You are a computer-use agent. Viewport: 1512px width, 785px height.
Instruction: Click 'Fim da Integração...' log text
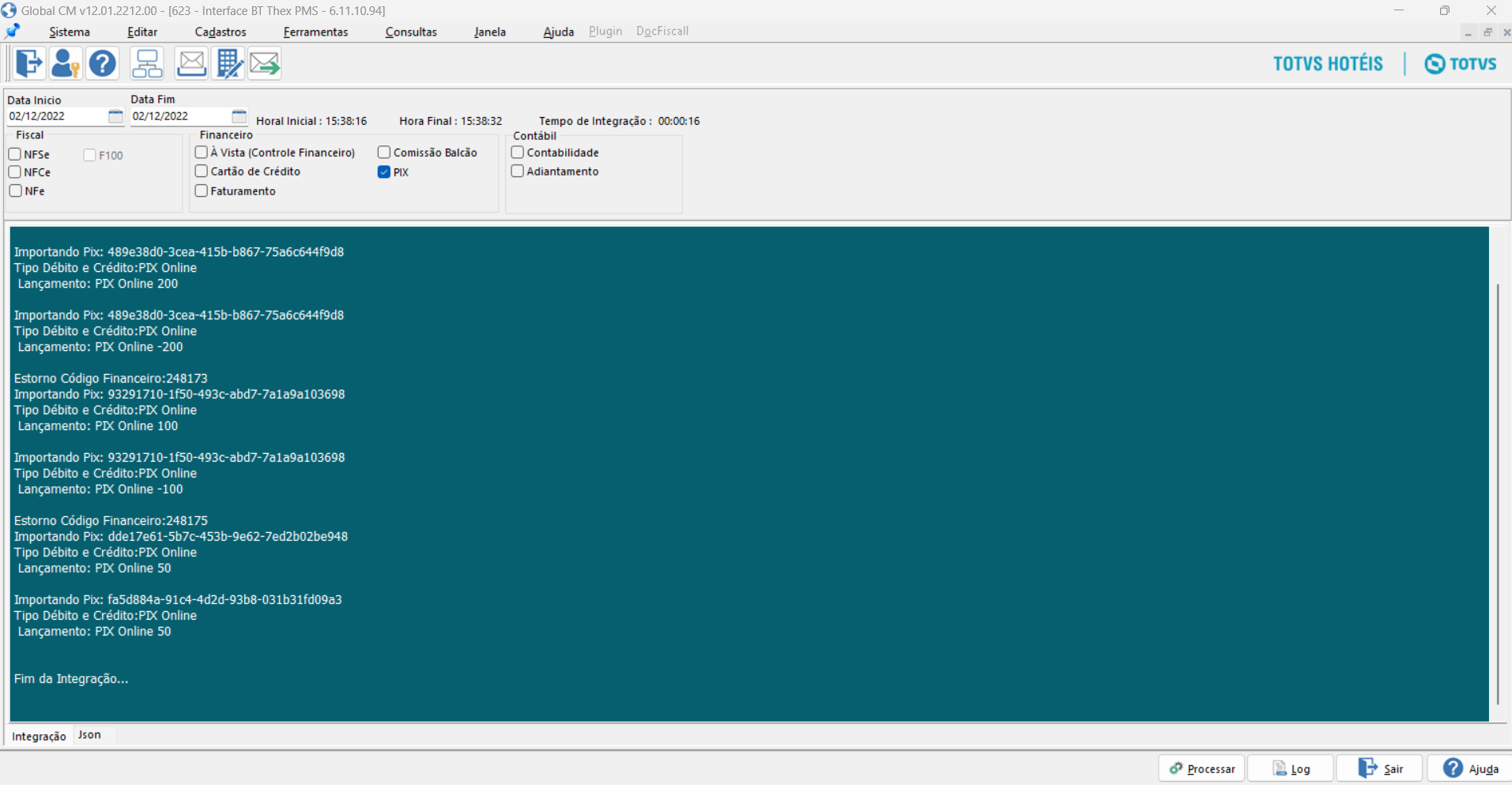coord(71,679)
